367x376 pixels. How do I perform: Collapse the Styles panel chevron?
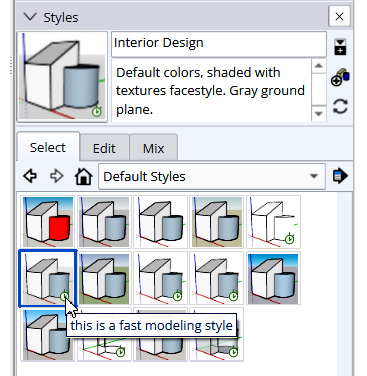point(30,17)
